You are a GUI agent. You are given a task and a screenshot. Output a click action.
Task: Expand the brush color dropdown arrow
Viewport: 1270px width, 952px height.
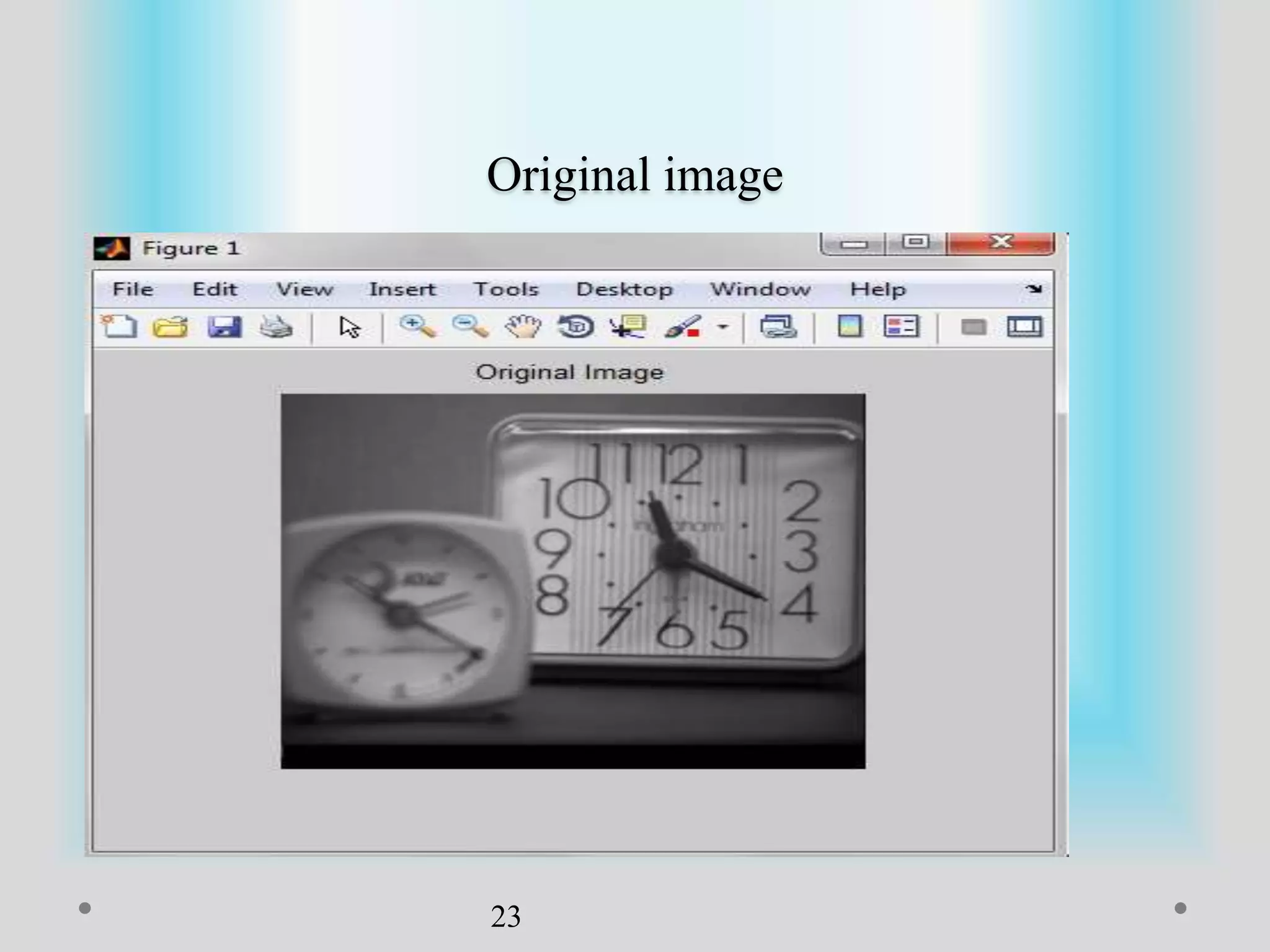tap(722, 326)
